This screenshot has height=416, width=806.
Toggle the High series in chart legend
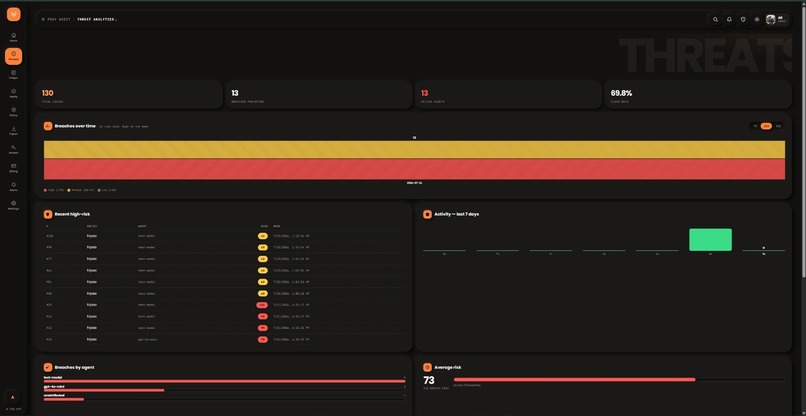pos(54,190)
